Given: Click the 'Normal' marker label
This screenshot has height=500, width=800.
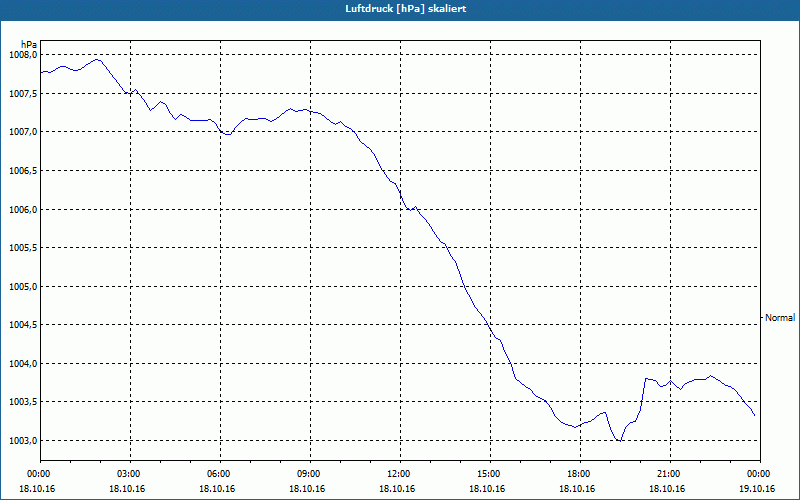Looking at the screenshot, I should pyautogui.click(x=780, y=318).
